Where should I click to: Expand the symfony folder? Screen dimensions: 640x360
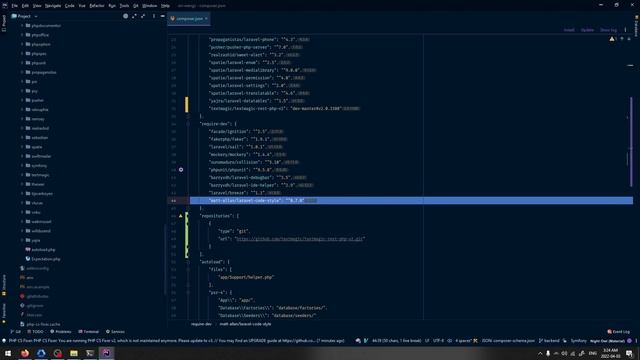tap(22, 165)
